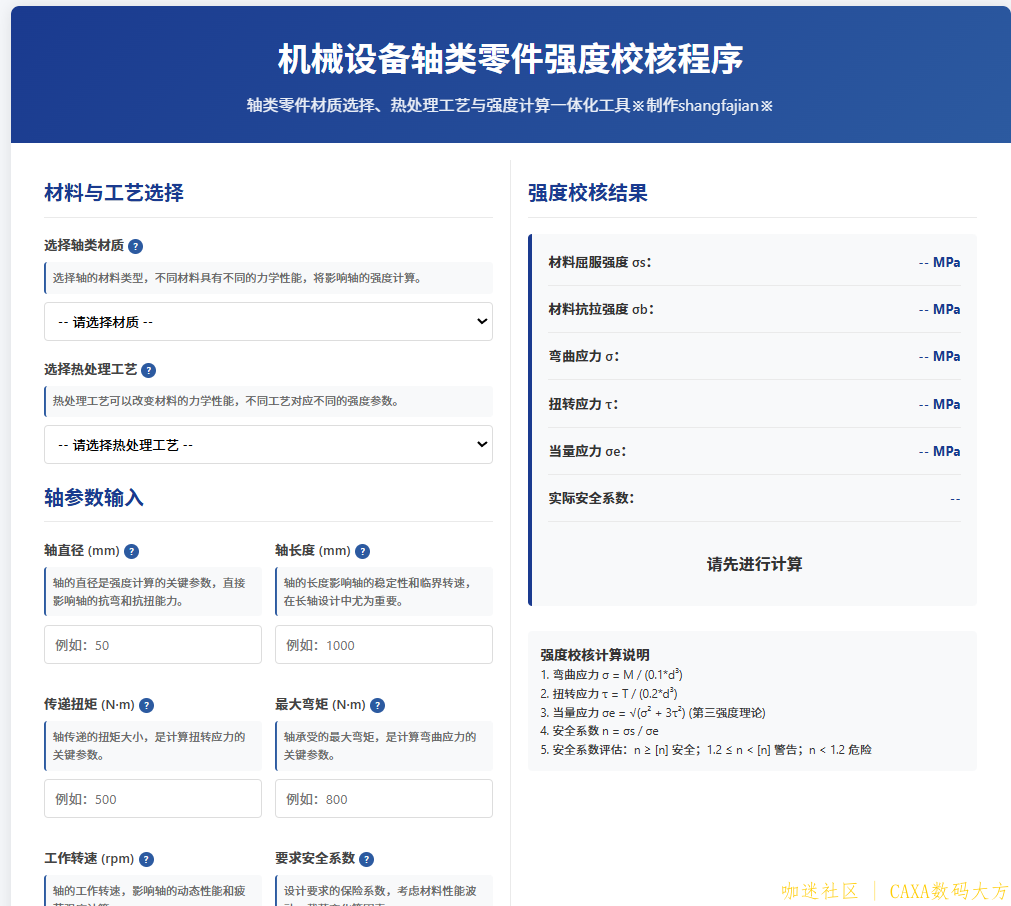1011x906 pixels.
Task: Click help icon next to 最大弯矩 (N·m)
Action: 377,705
